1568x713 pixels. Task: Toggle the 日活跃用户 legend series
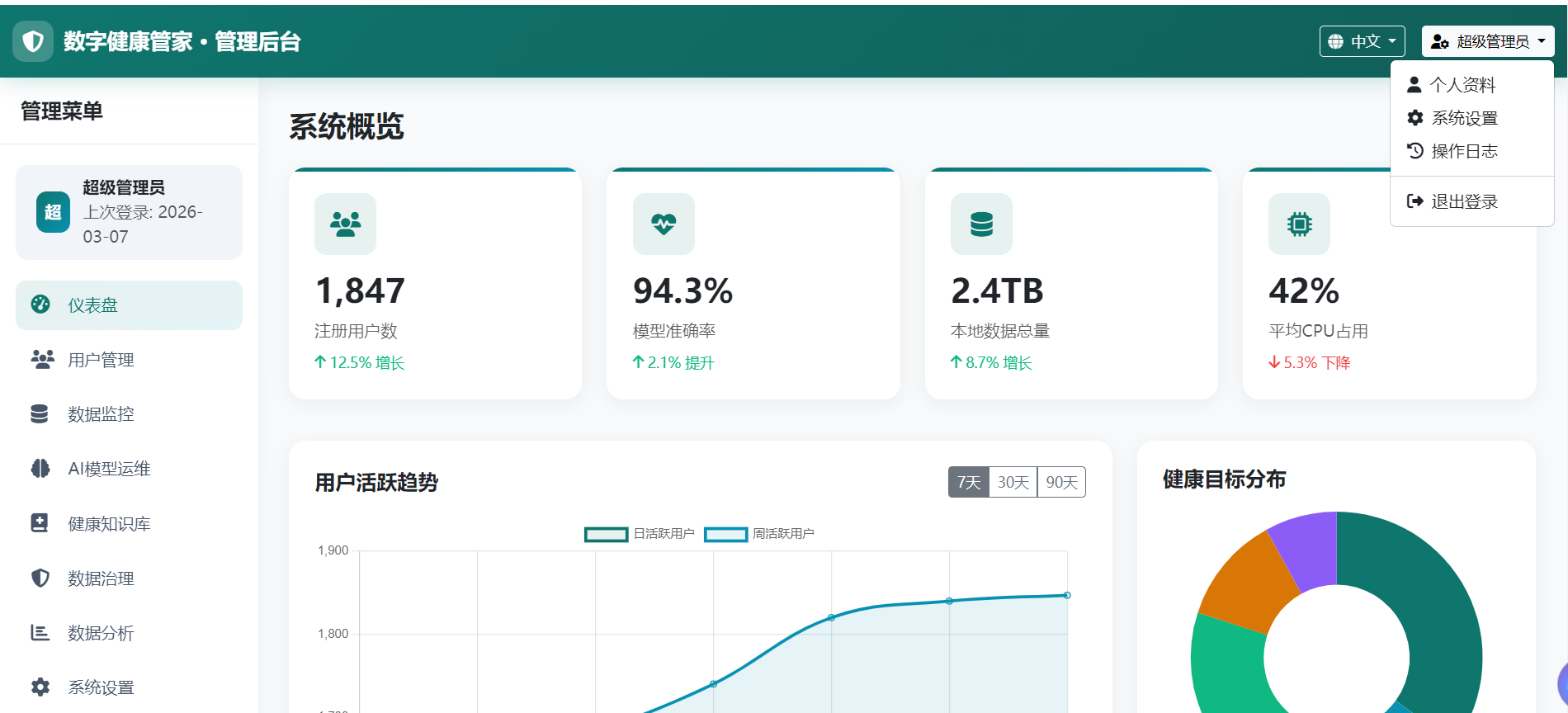[x=640, y=534]
